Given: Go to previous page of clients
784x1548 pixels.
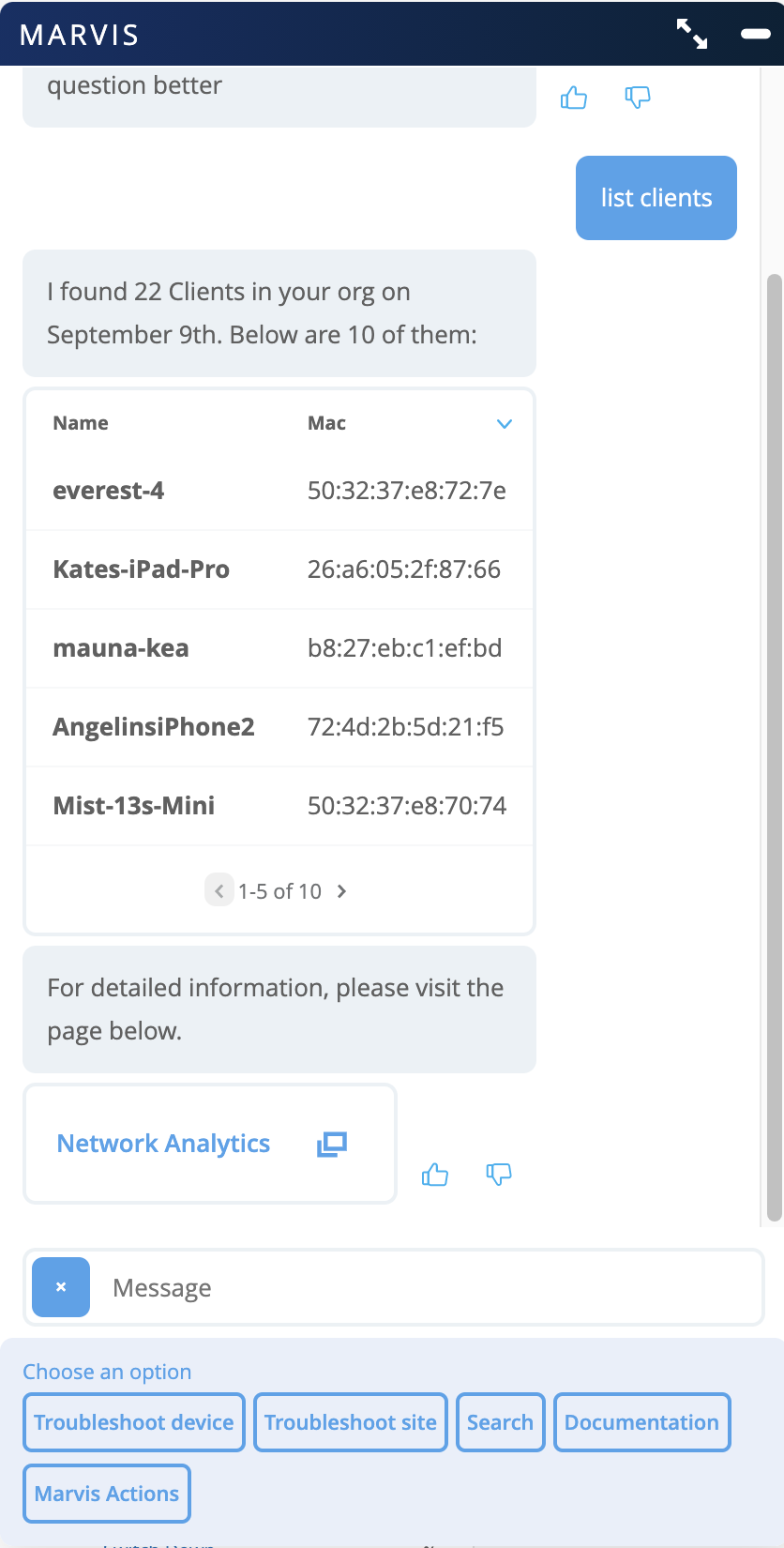Looking at the screenshot, I should click(x=219, y=891).
